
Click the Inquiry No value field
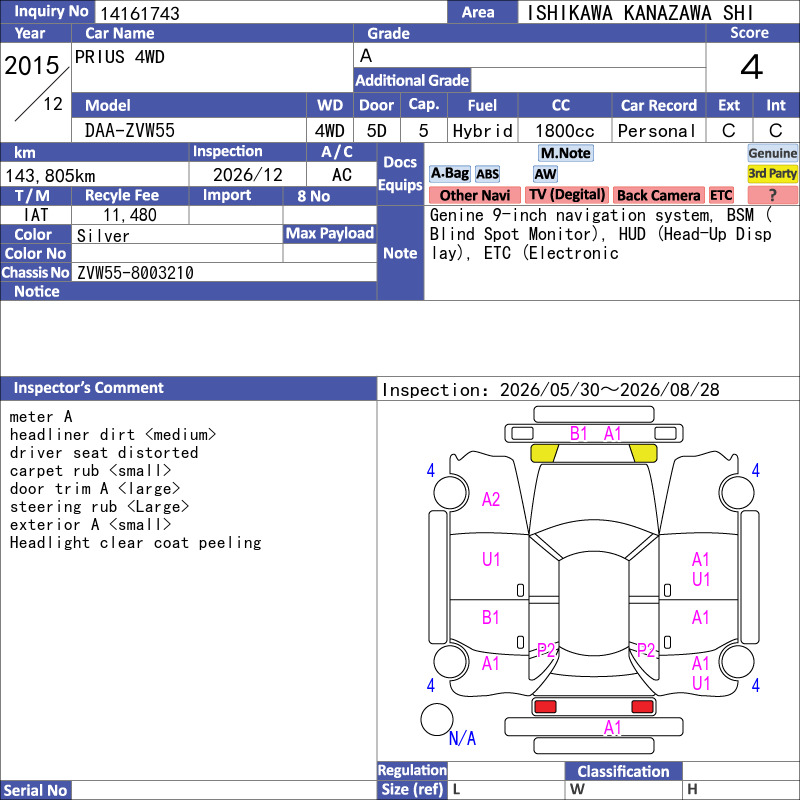[270, 12]
